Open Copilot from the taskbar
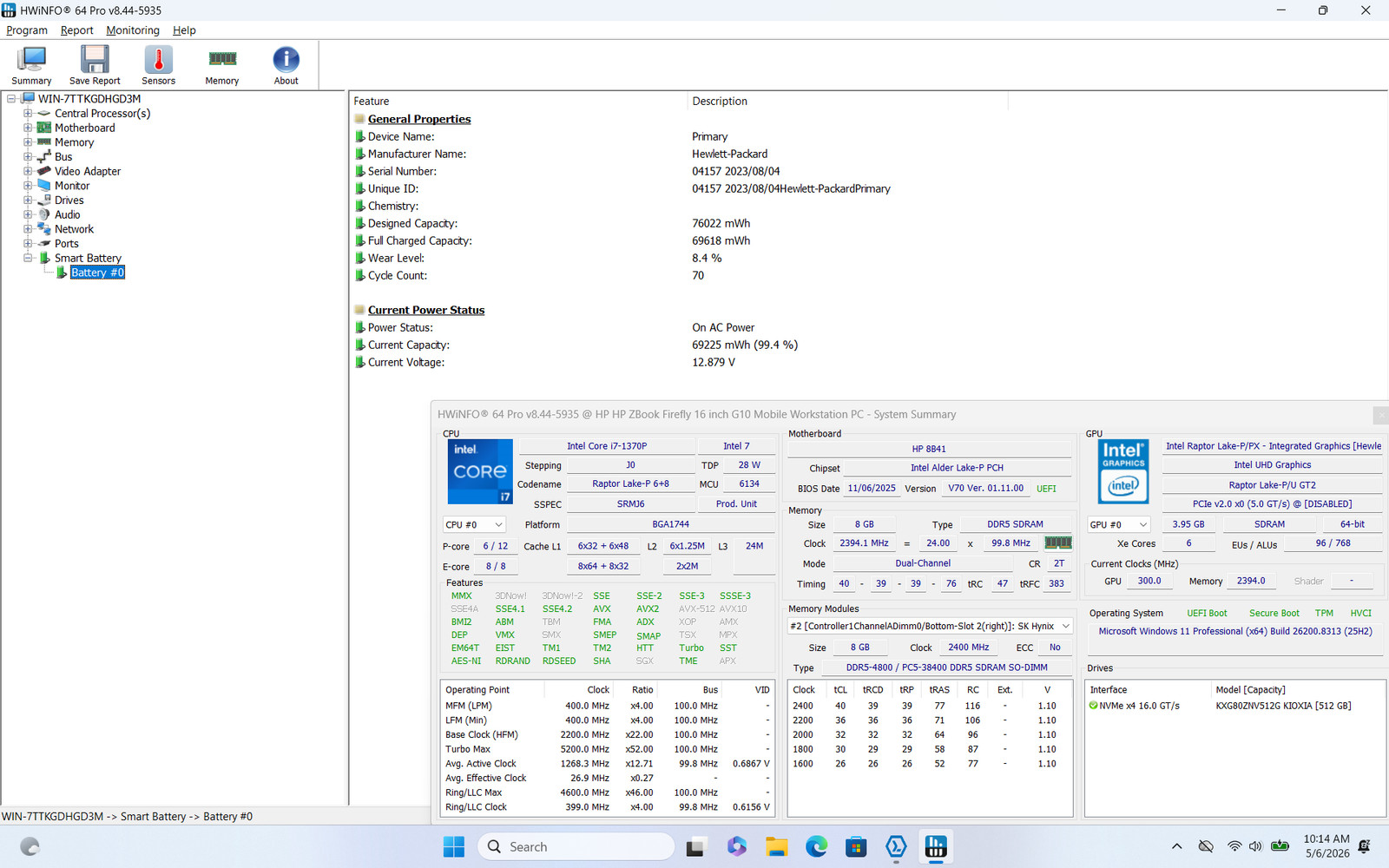 point(737,846)
